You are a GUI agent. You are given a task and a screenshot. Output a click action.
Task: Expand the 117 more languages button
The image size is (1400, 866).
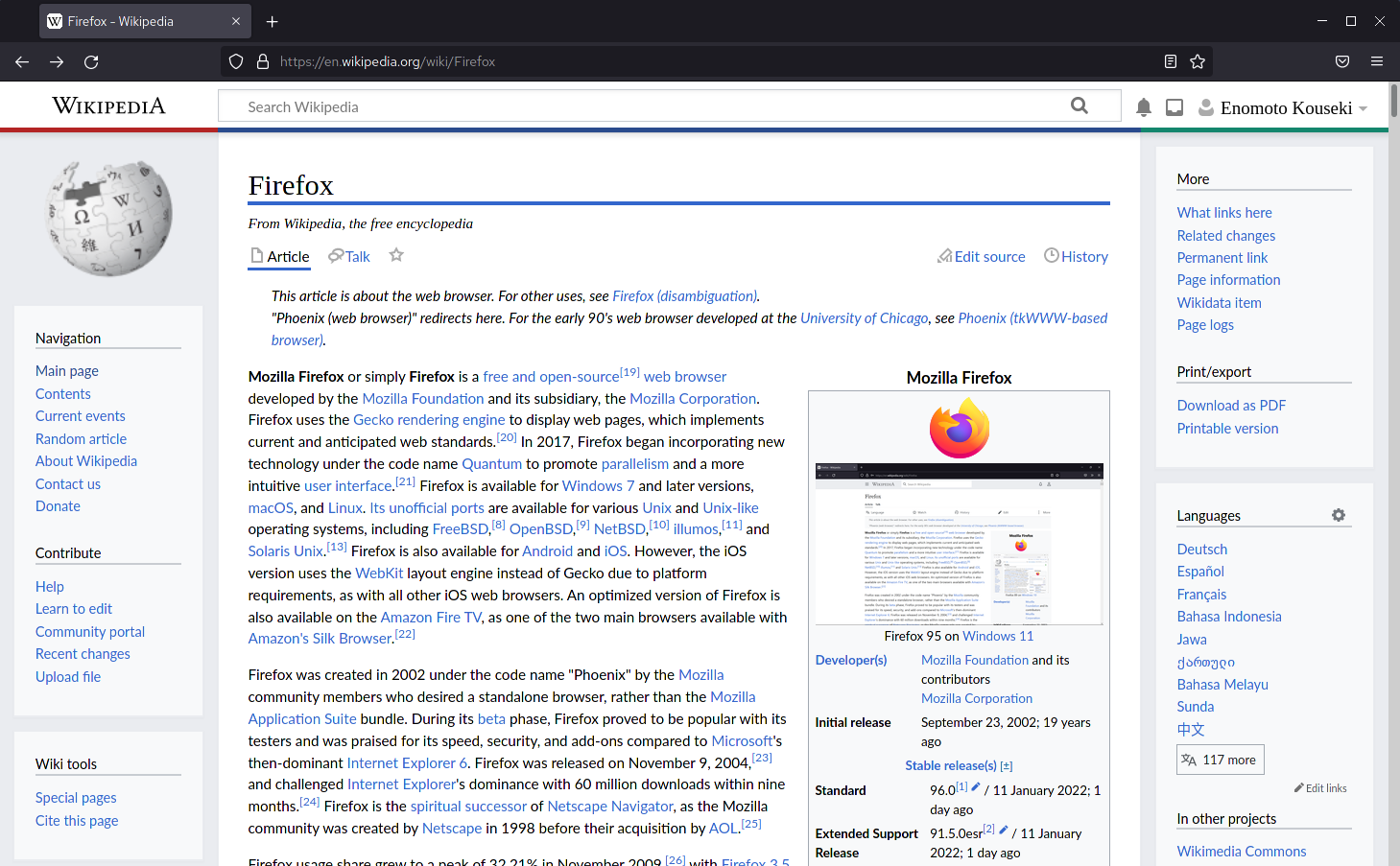click(1220, 760)
